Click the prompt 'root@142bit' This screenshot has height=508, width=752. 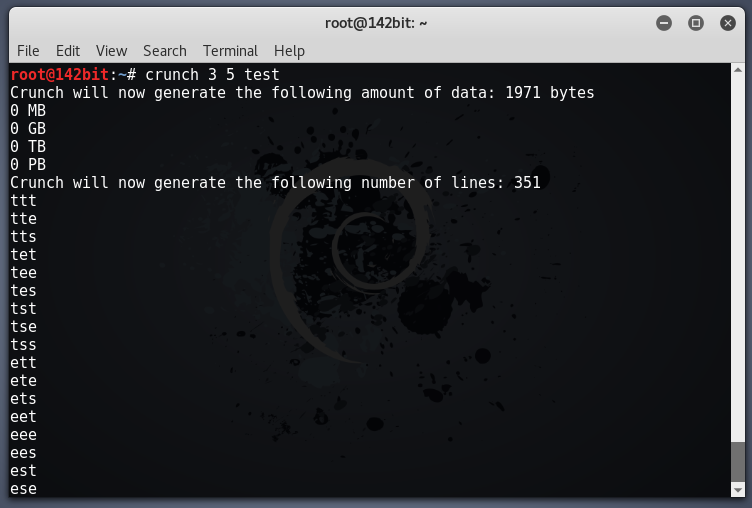pyautogui.click(x=59, y=75)
